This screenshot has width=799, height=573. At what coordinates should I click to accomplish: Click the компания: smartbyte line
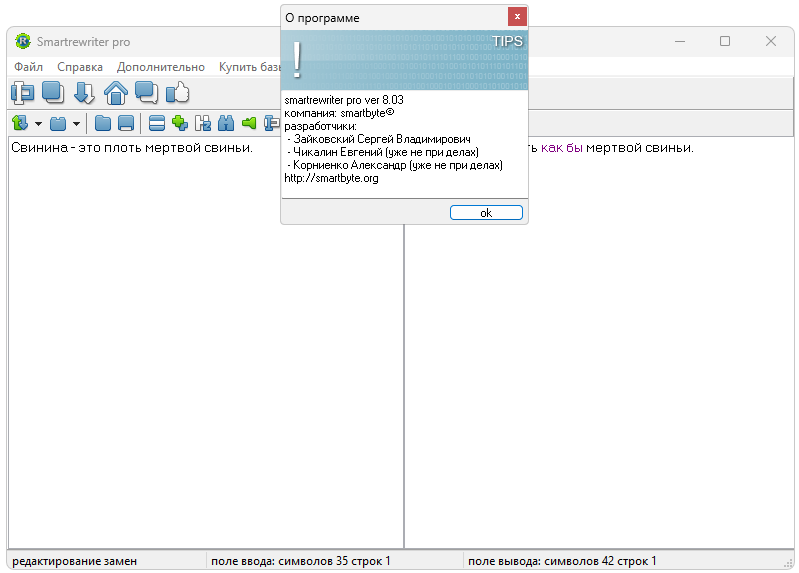pyautogui.click(x=339, y=113)
